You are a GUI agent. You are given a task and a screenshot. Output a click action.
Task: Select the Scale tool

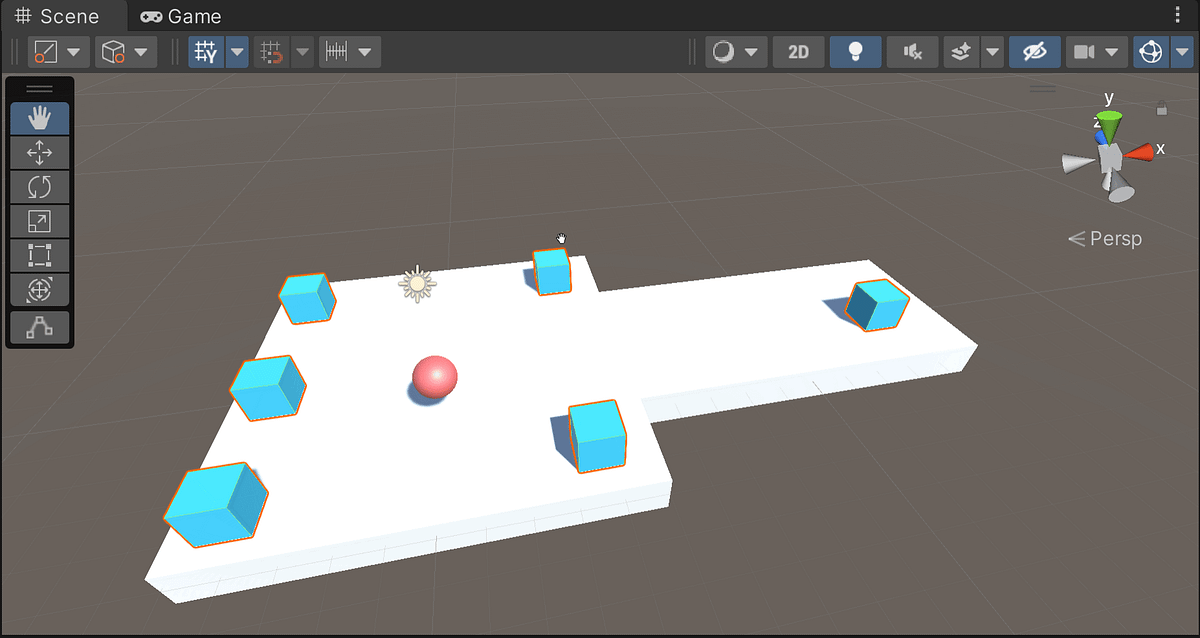[39, 220]
